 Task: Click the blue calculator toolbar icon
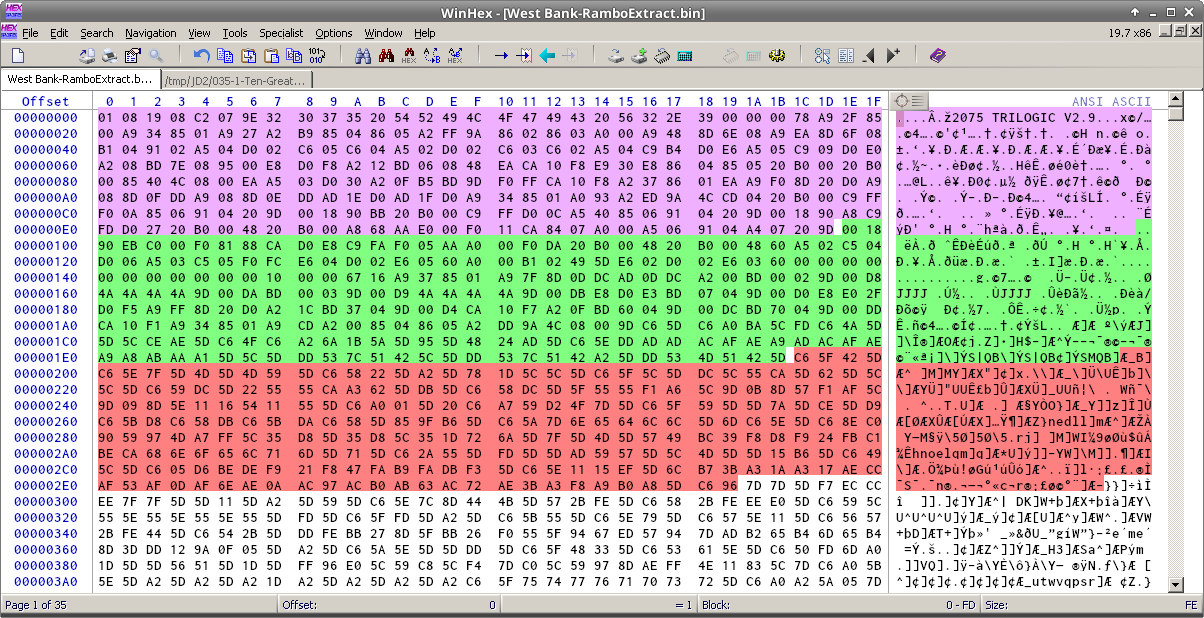pyautogui.click(x=685, y=56)
